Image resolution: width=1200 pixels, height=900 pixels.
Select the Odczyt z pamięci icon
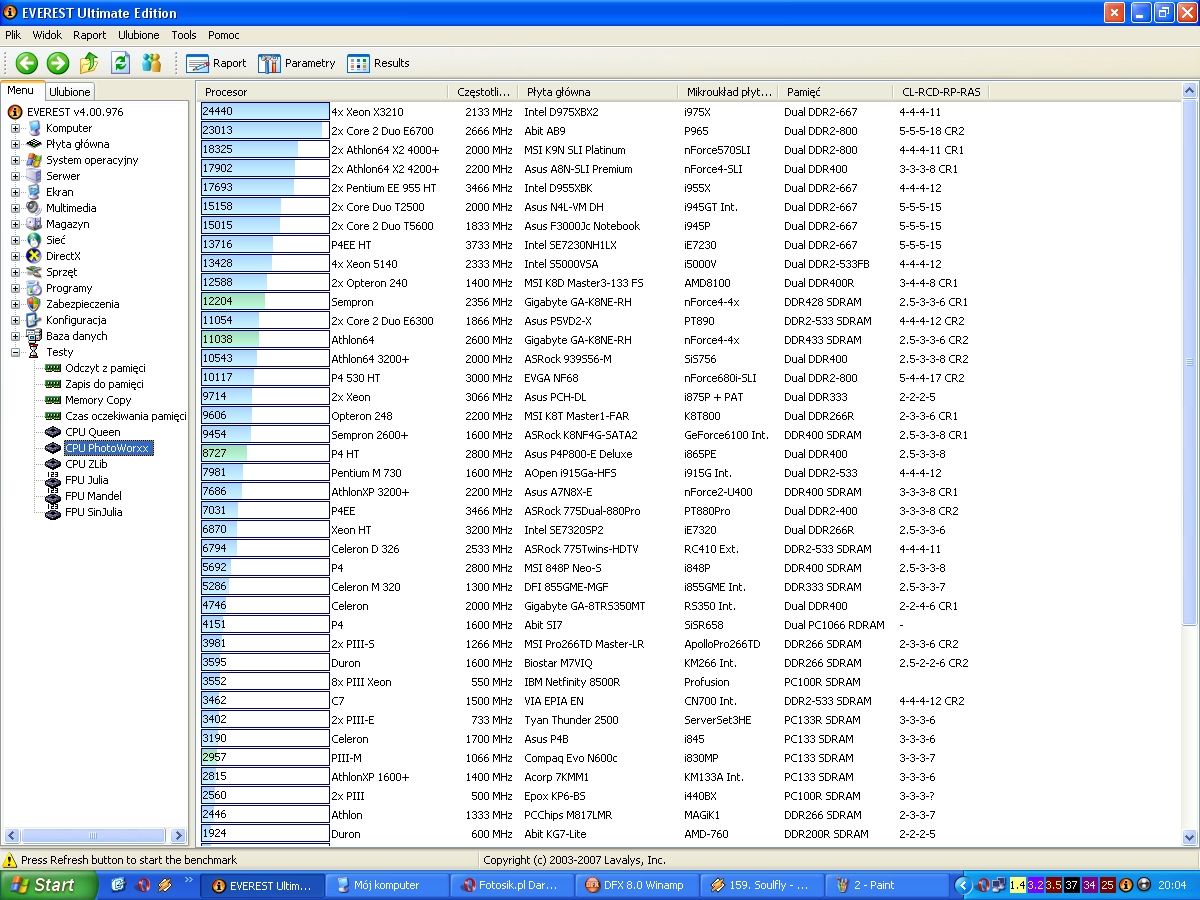coord(54,368)
